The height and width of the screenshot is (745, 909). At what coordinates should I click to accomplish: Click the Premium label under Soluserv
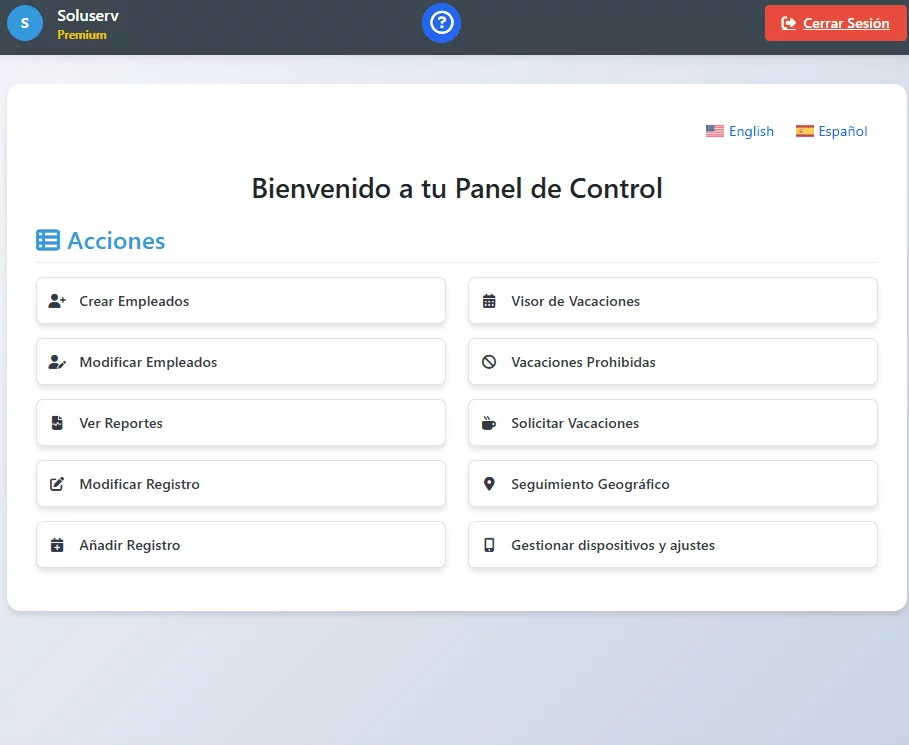[82, 35]
